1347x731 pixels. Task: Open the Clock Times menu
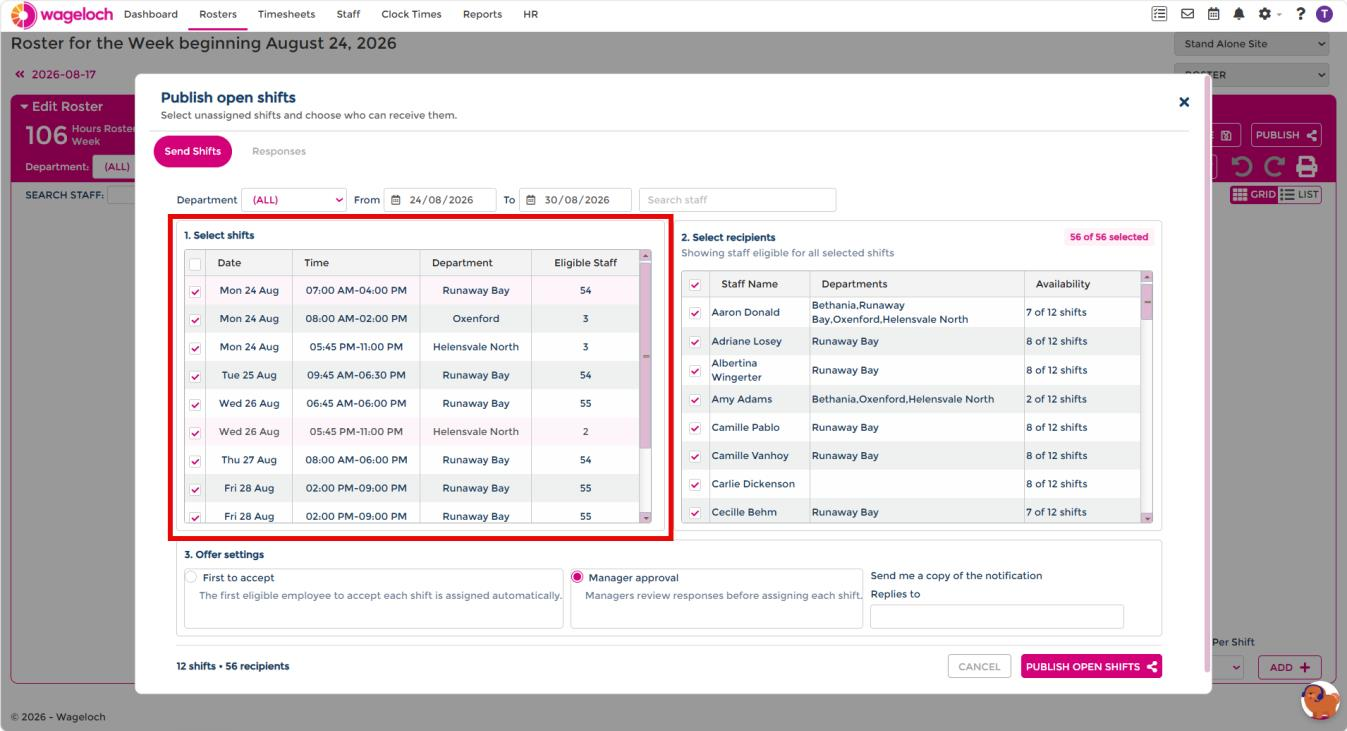coord(411,14)
